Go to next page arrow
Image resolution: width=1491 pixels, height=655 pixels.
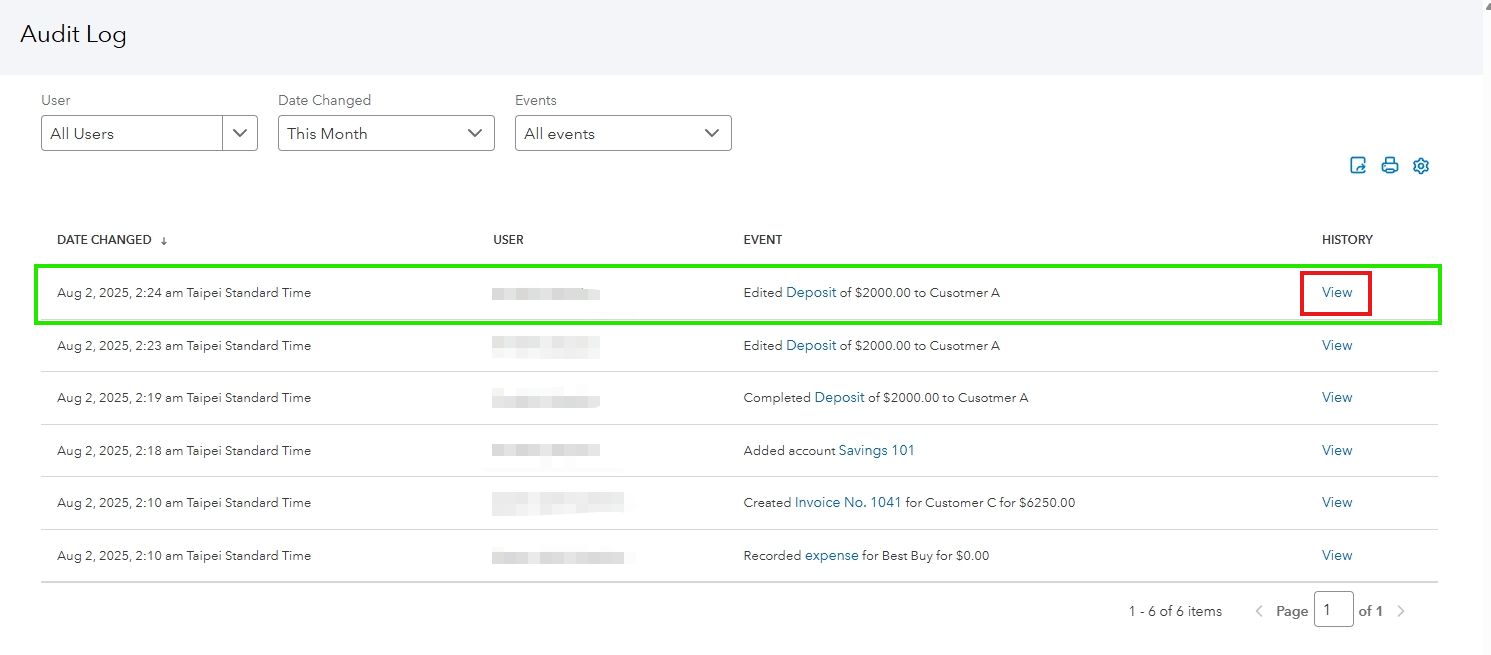[1401, 611]
